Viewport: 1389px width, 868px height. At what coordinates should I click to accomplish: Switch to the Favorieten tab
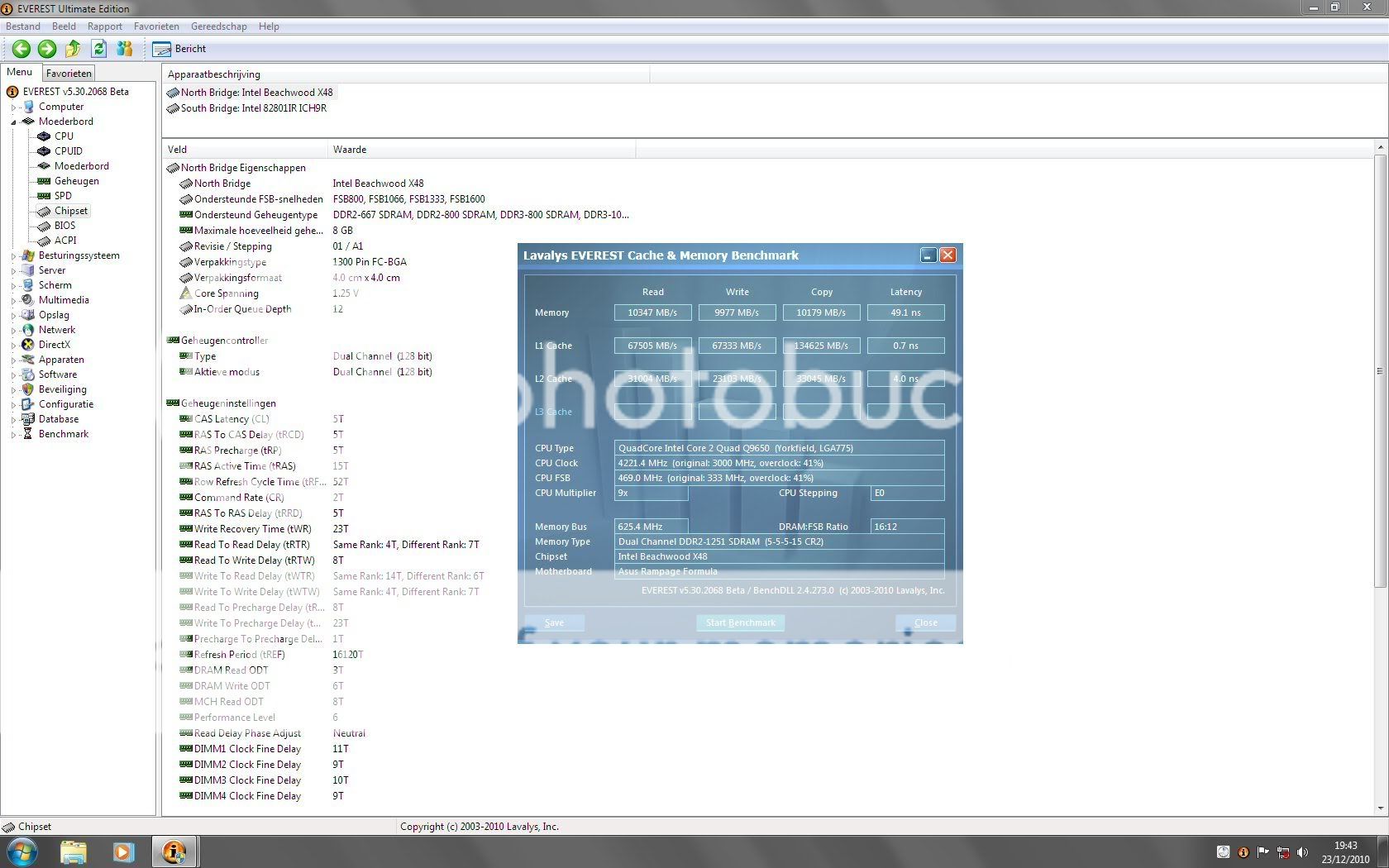tap(69, 74)
